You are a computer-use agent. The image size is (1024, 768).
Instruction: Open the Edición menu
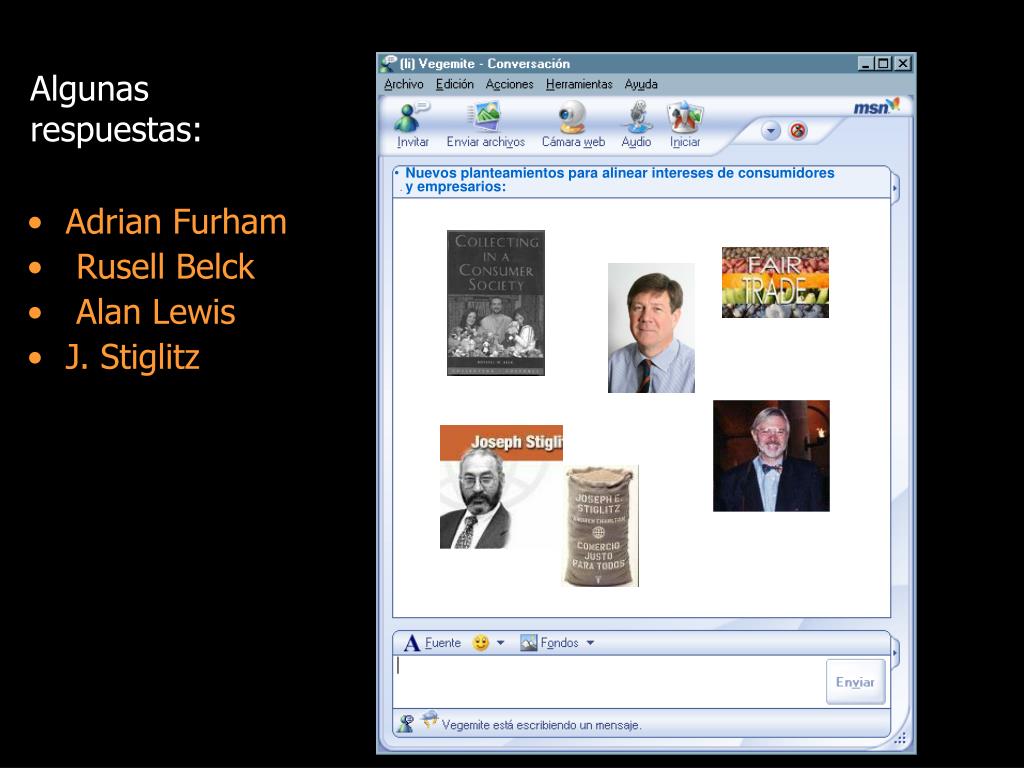(x=455, y=84)
